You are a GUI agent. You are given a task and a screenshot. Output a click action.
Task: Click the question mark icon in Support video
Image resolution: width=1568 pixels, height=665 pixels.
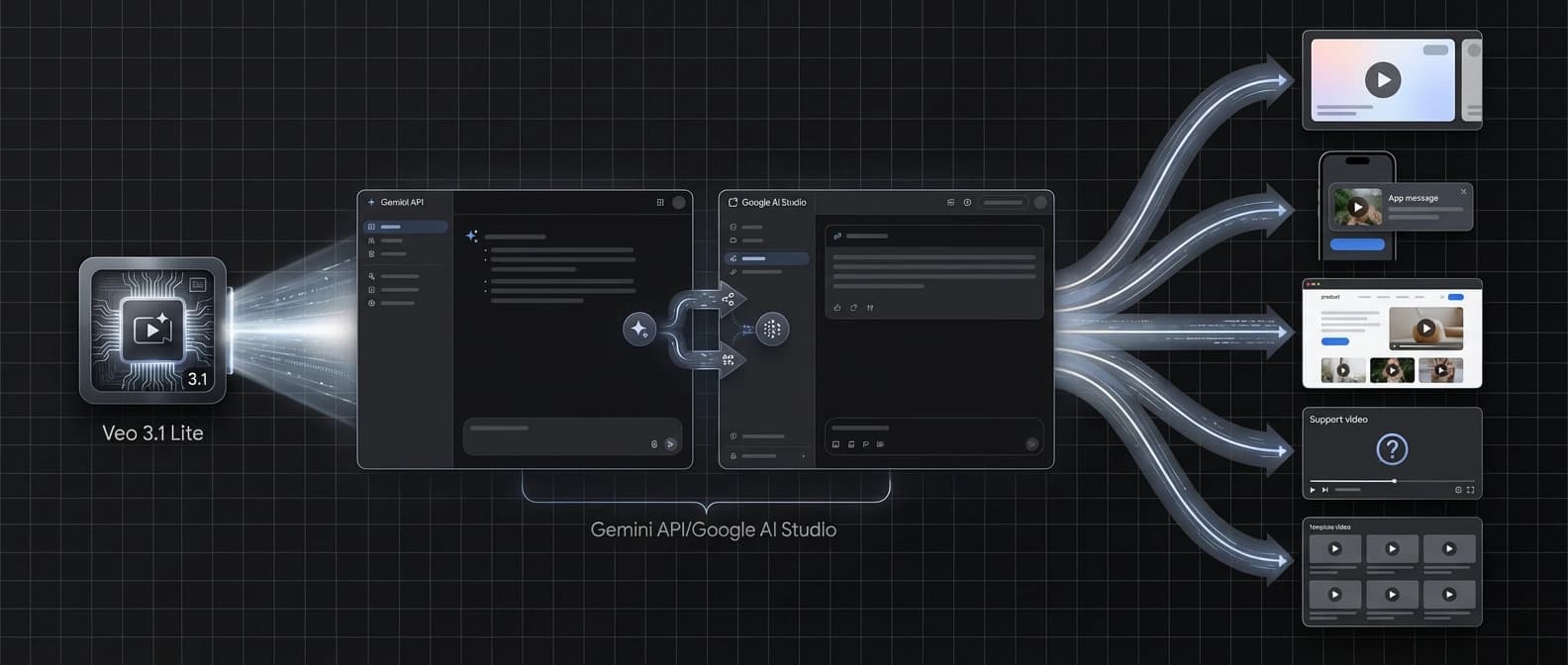[1392, 449]
